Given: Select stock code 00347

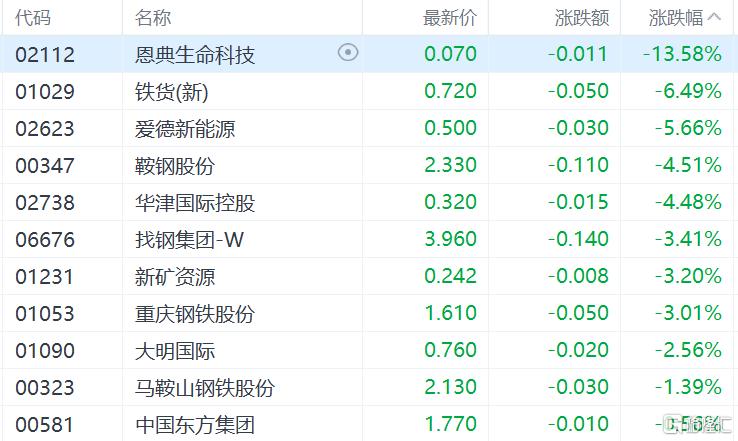Looking at the screenshot, I should point(45,166).
